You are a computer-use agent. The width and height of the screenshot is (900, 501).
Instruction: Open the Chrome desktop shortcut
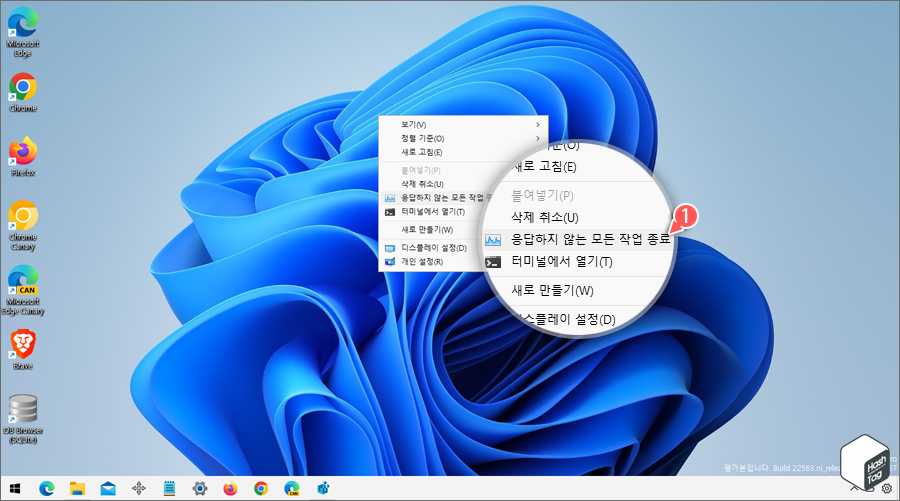pyautogui.click(x=23, y=92)
